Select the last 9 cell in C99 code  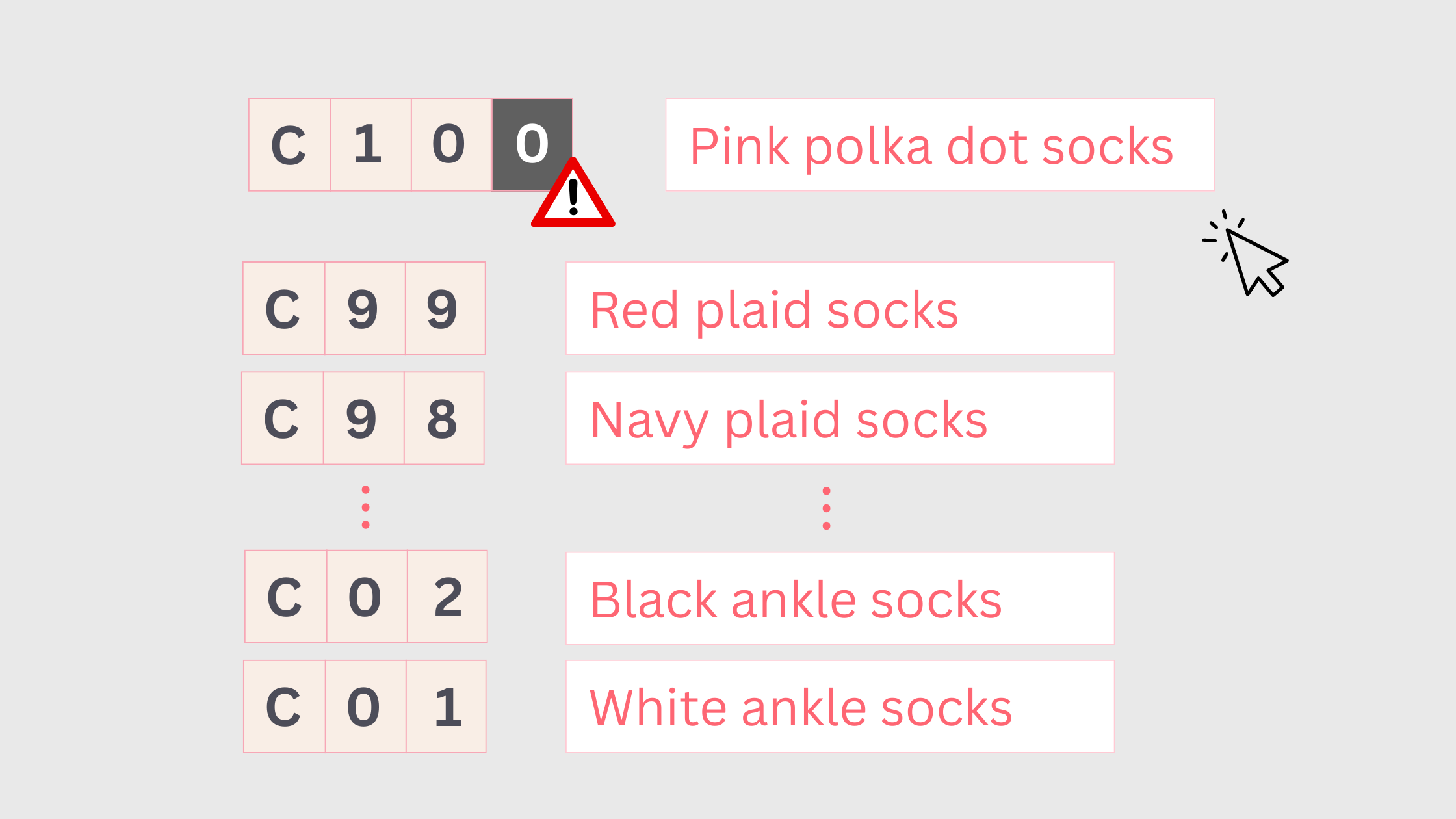pos(445,308)
